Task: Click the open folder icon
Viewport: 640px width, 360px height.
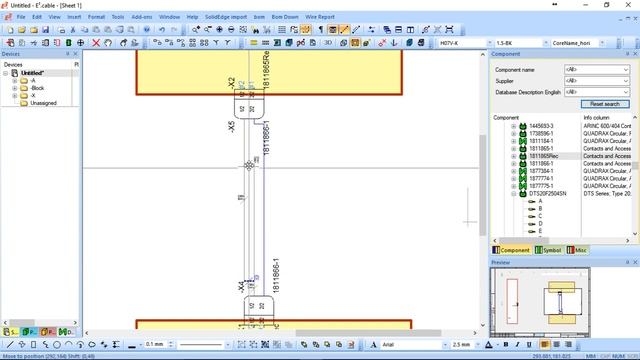Action: (x=22, y=30)
